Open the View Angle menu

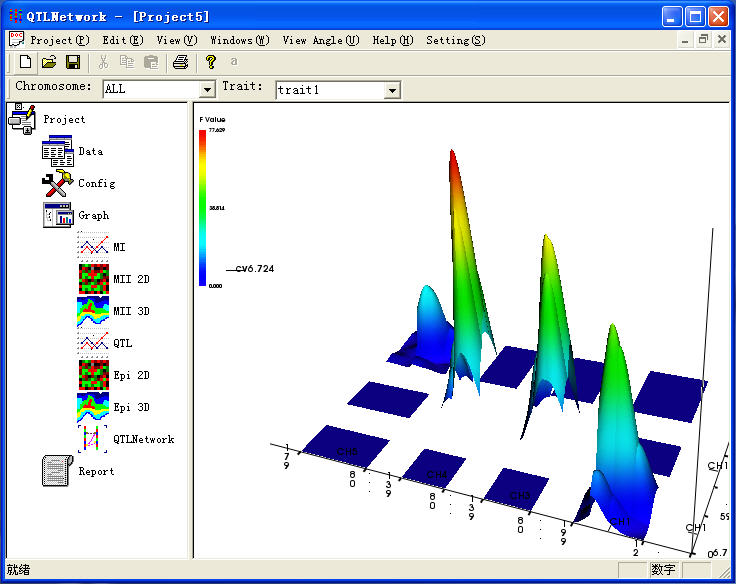pyautogui.click(x=320, y=40)
